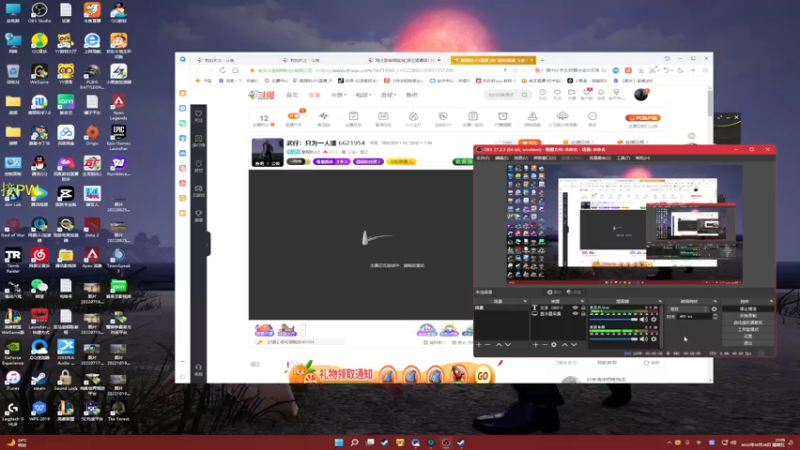Expand the 游戏 dropdown in Douyu navigation

click(x=388, y=95)
